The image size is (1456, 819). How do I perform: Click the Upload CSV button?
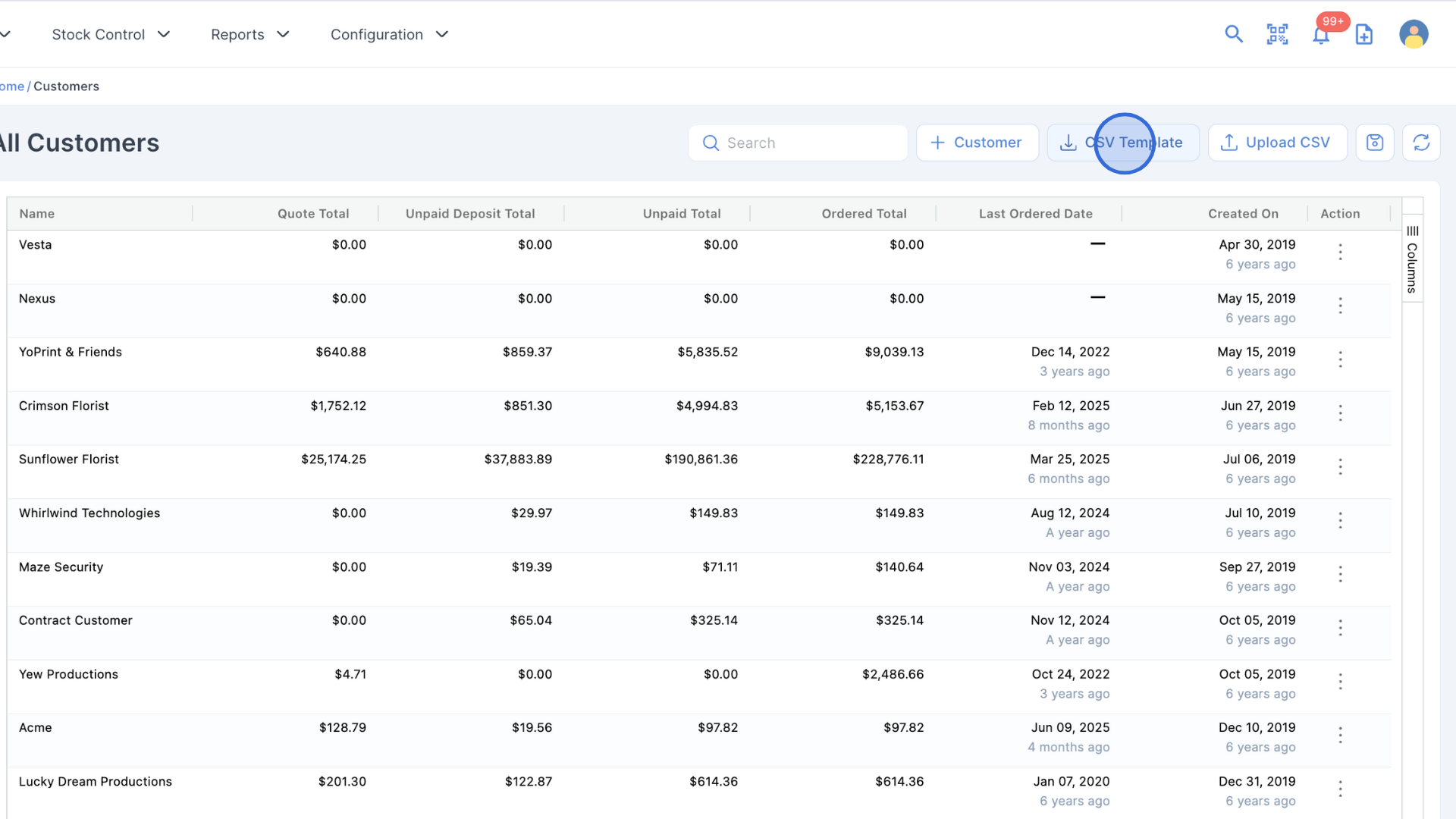click(x=1277, y=143)
